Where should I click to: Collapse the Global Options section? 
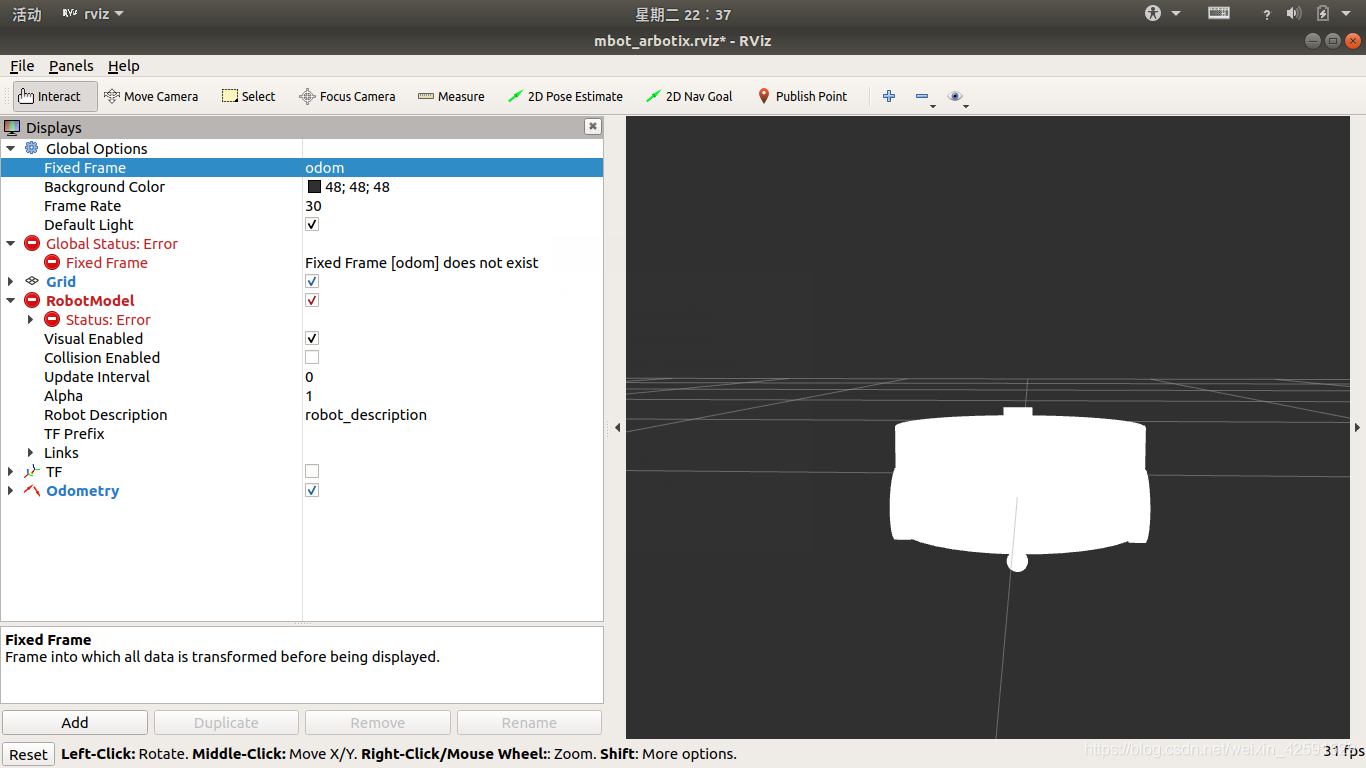[10, 148]
